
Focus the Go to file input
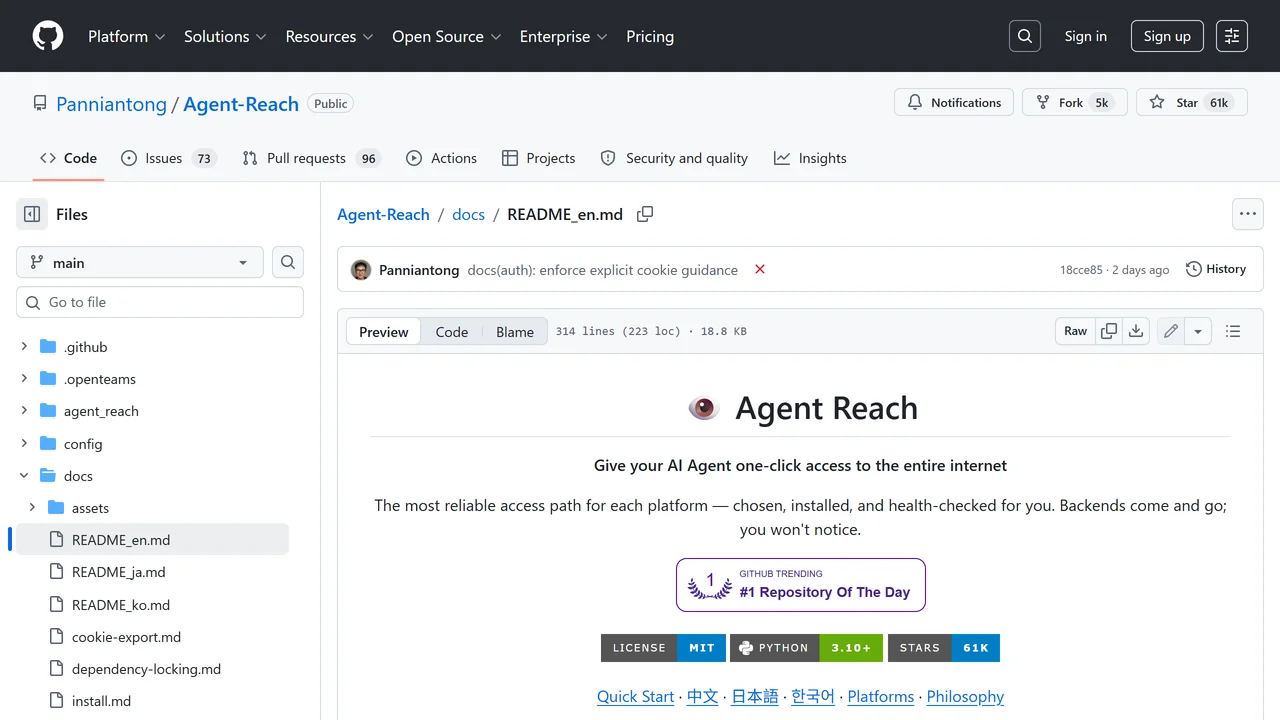click(x=160, y=302)
